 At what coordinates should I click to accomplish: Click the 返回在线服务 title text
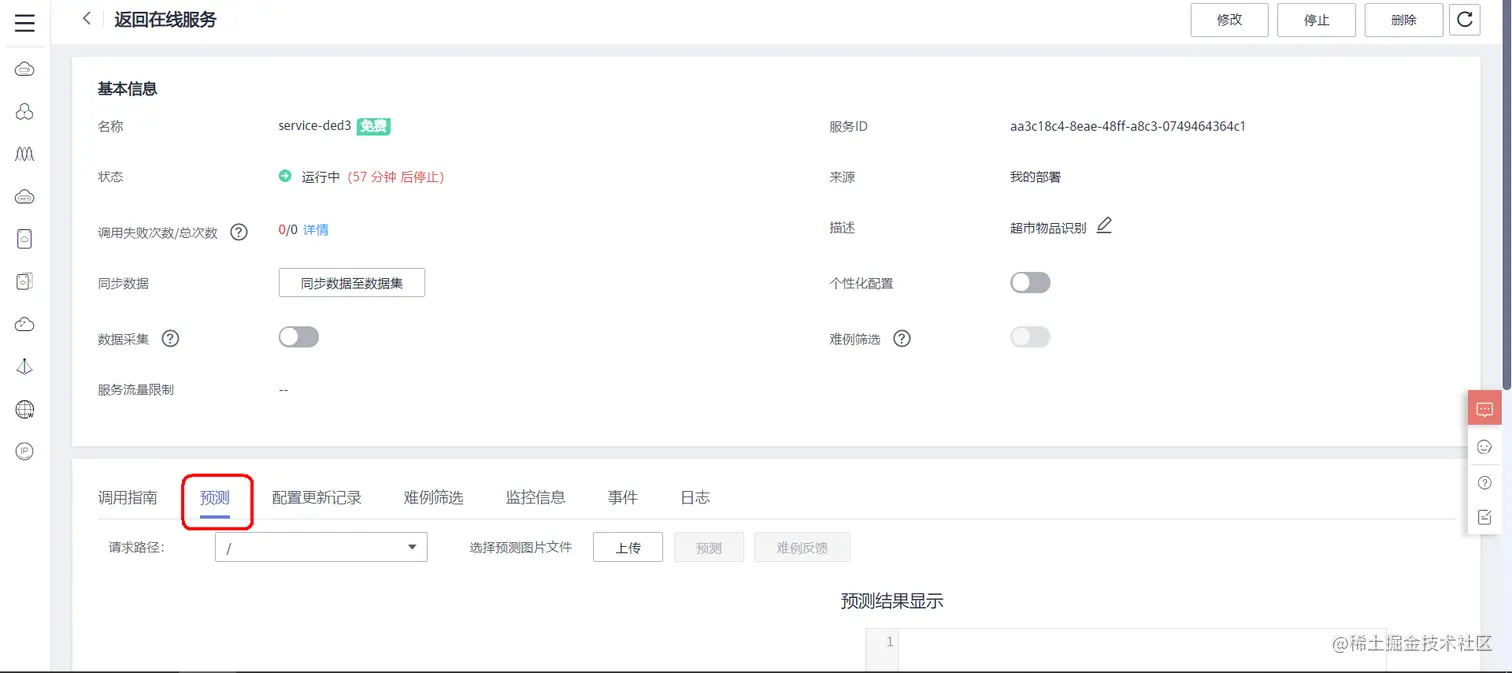coord(165,19)
